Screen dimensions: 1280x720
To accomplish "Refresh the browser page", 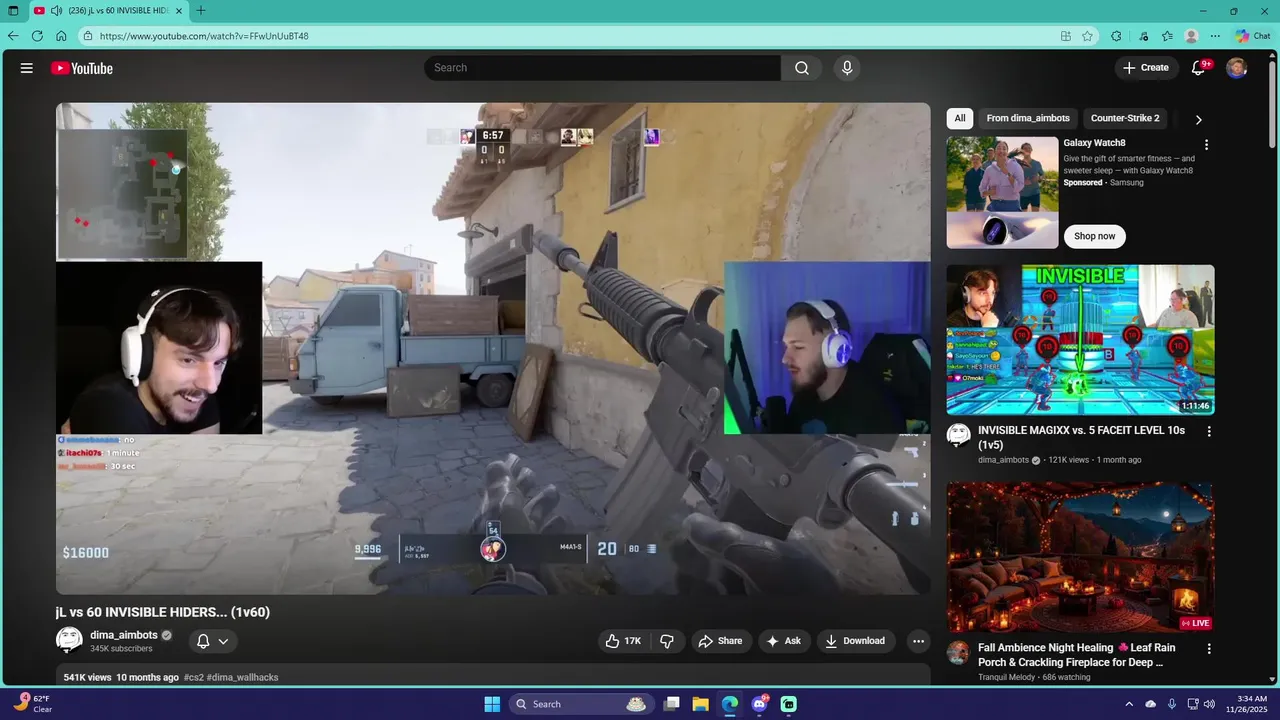I will coord(37,36).
